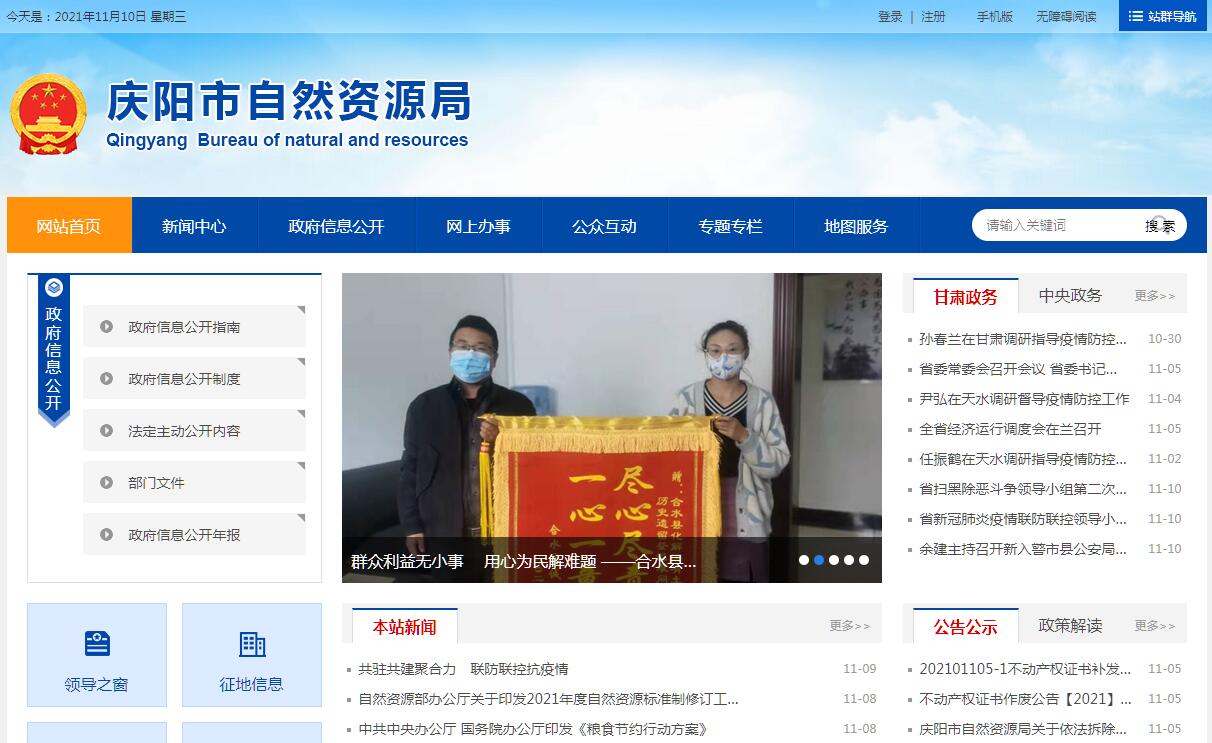Open 公众互动 navigation menu
The height and width of the screenshot is (743, 1212).
point(605,225)
